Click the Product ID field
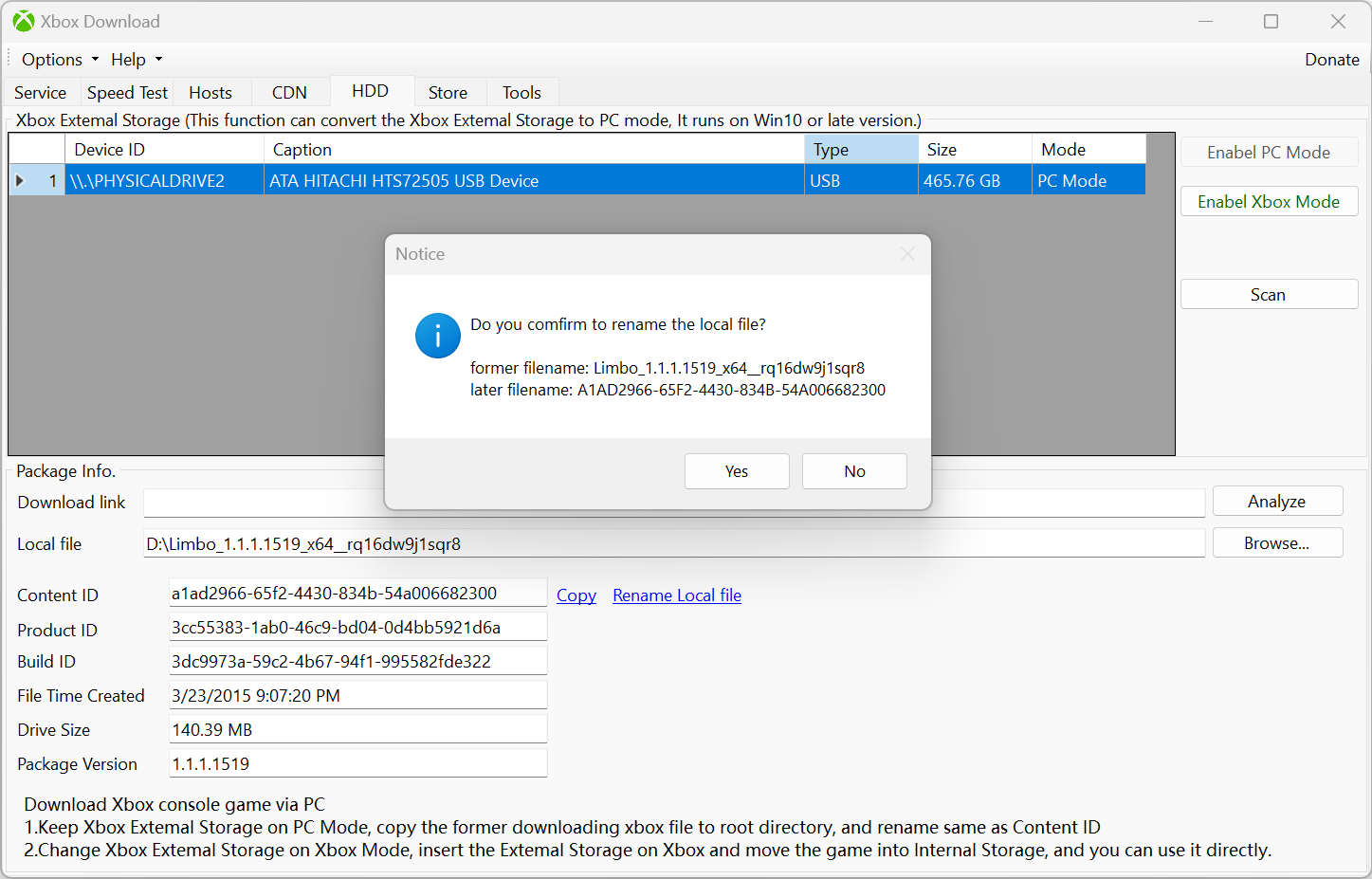The image size is (1372, 879). tap(357, 627)
